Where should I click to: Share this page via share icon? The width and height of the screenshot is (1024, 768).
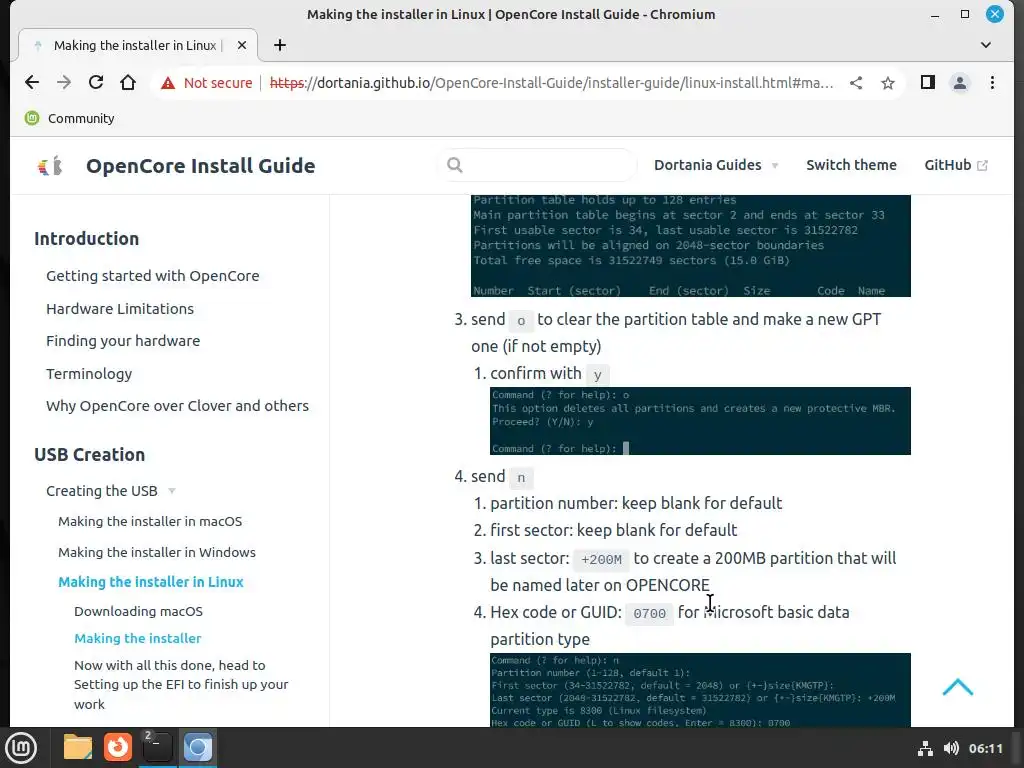(856, 83)
